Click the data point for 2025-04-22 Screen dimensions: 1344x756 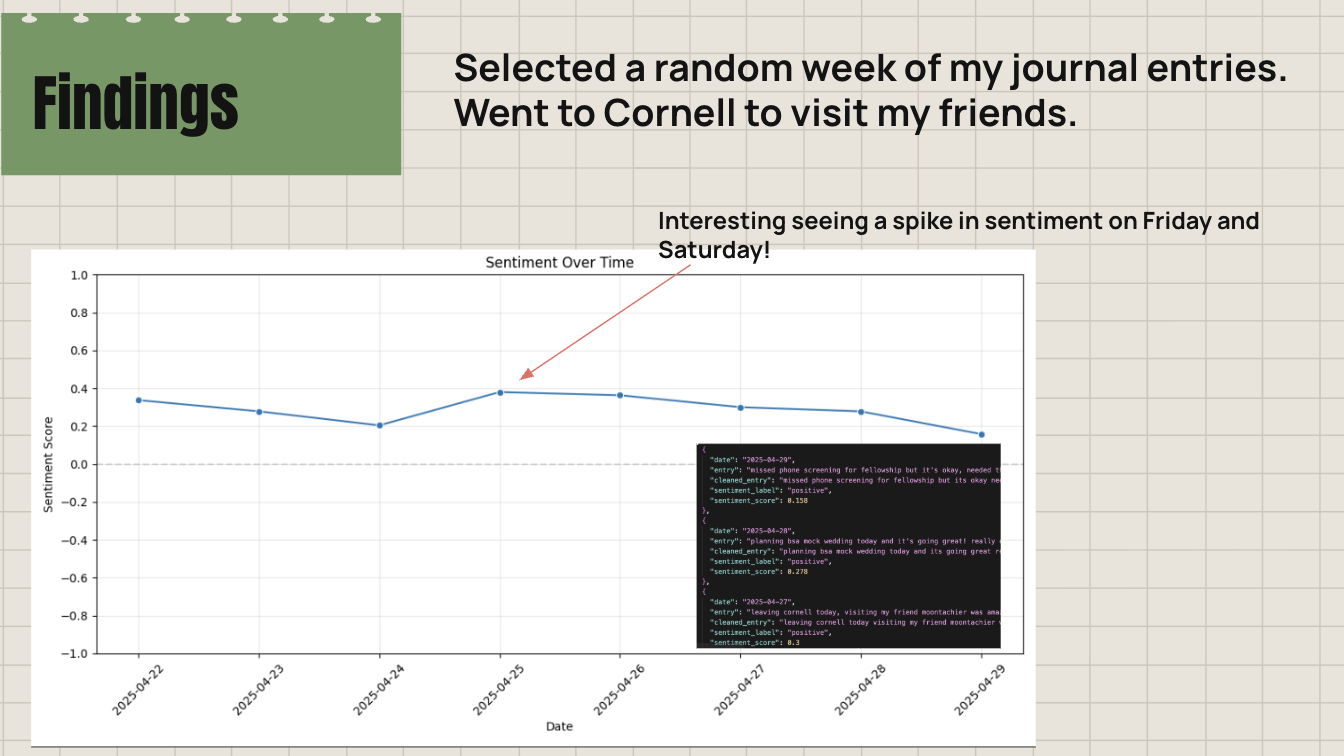click(x=139, y=400)
